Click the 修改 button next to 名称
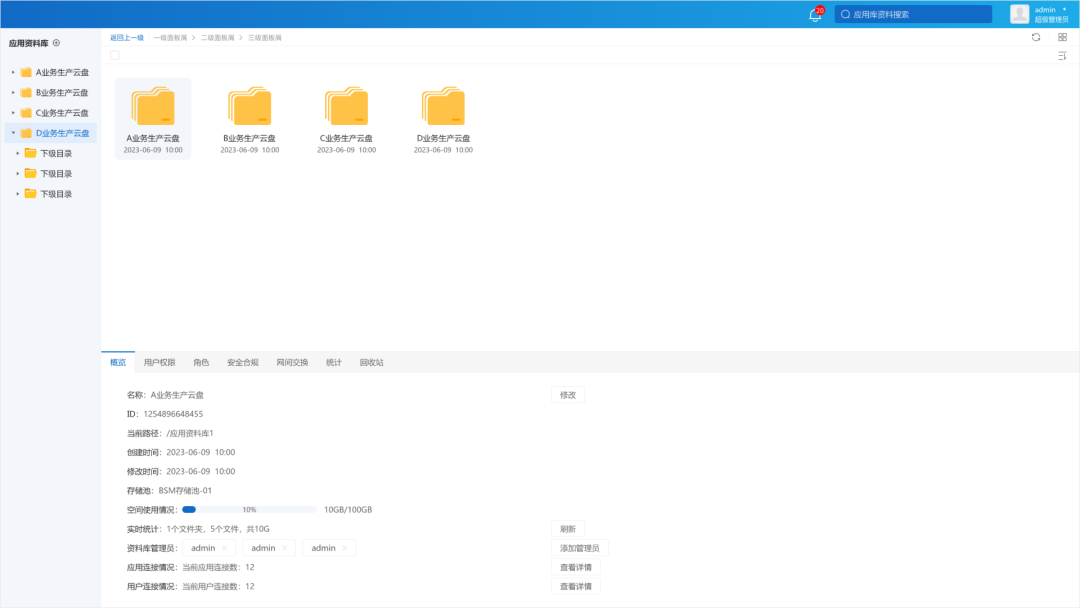Viewport: 1080px width, 608px height. tap(567, 394)
